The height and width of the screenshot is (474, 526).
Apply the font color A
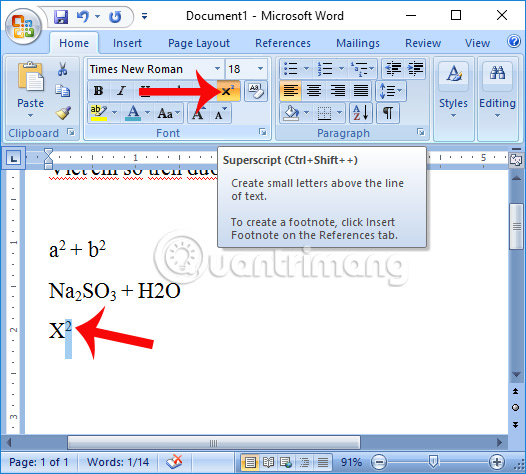coord(133,113)
